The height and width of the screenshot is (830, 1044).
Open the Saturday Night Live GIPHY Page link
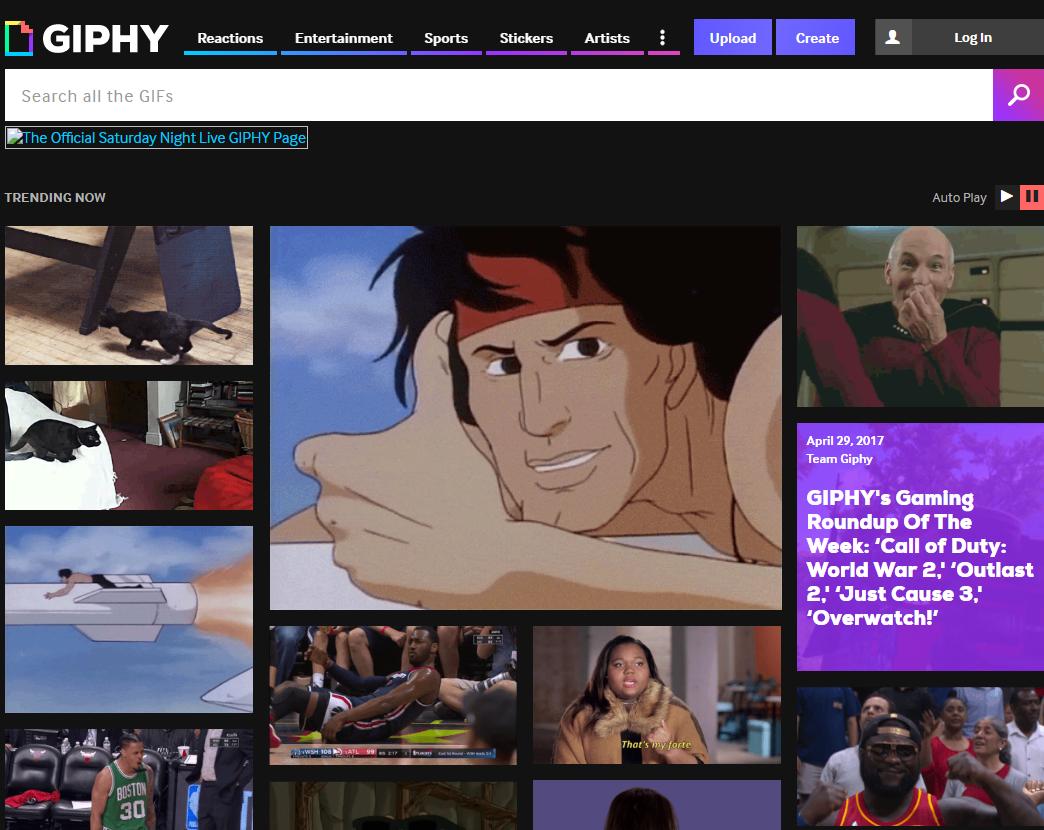click(x=157, y=138)
